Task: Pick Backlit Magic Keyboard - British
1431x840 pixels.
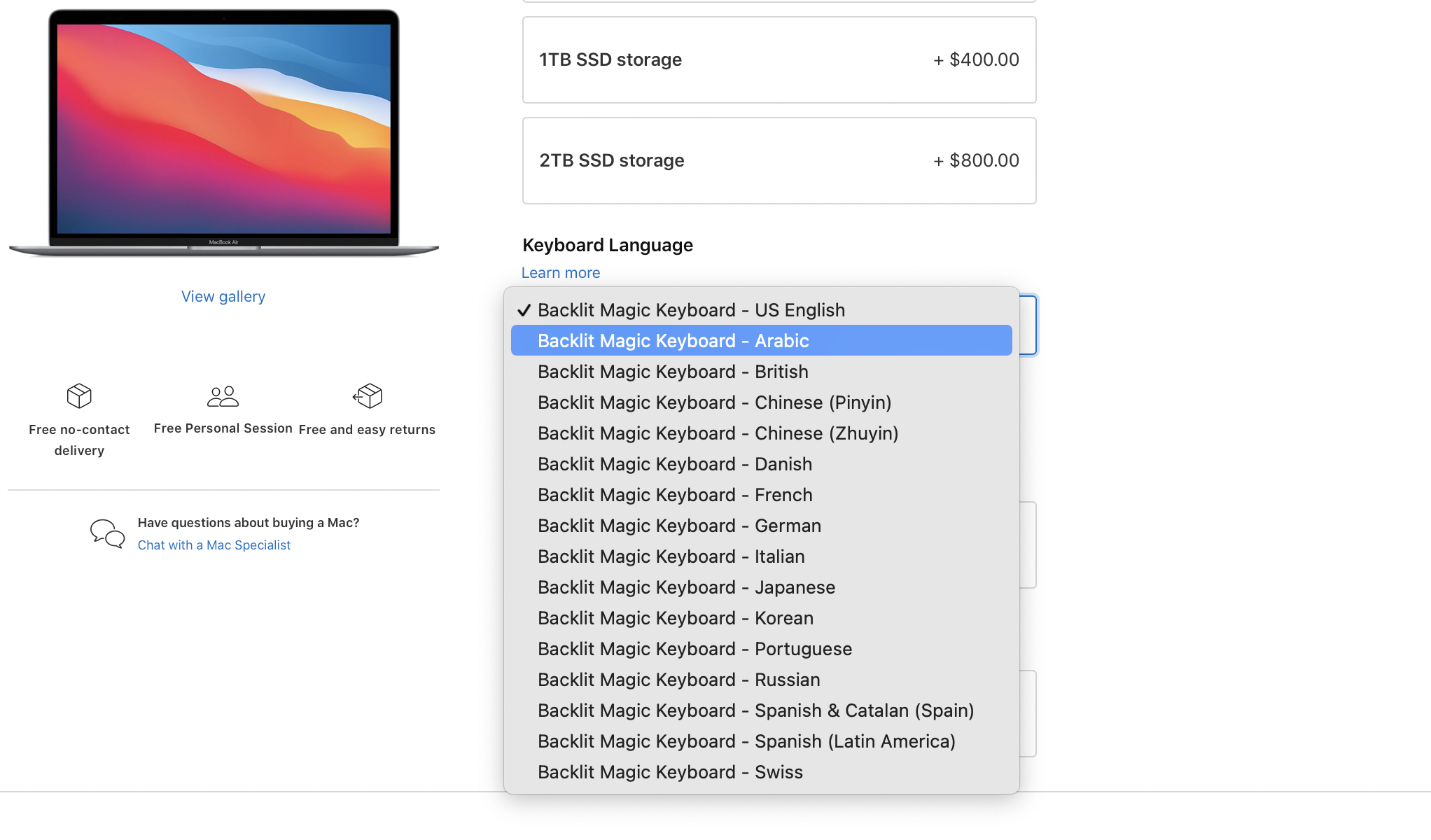Action: (x=672, y=372)
